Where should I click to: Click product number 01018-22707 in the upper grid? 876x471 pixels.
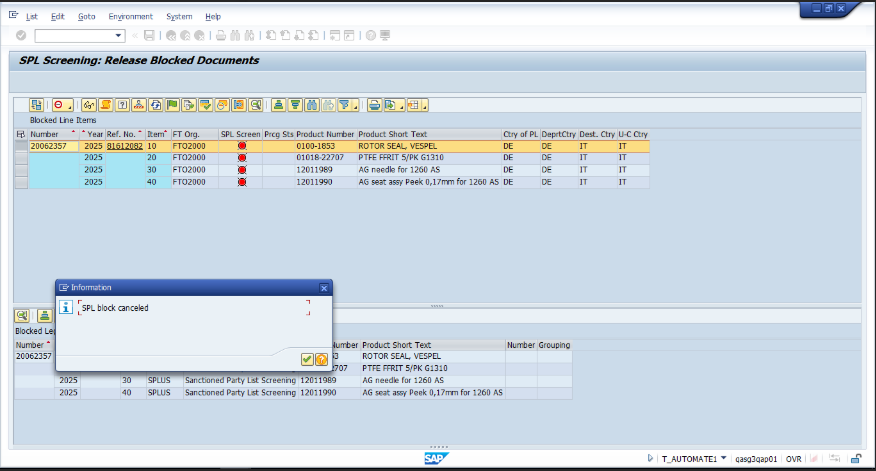coord(320,158)
